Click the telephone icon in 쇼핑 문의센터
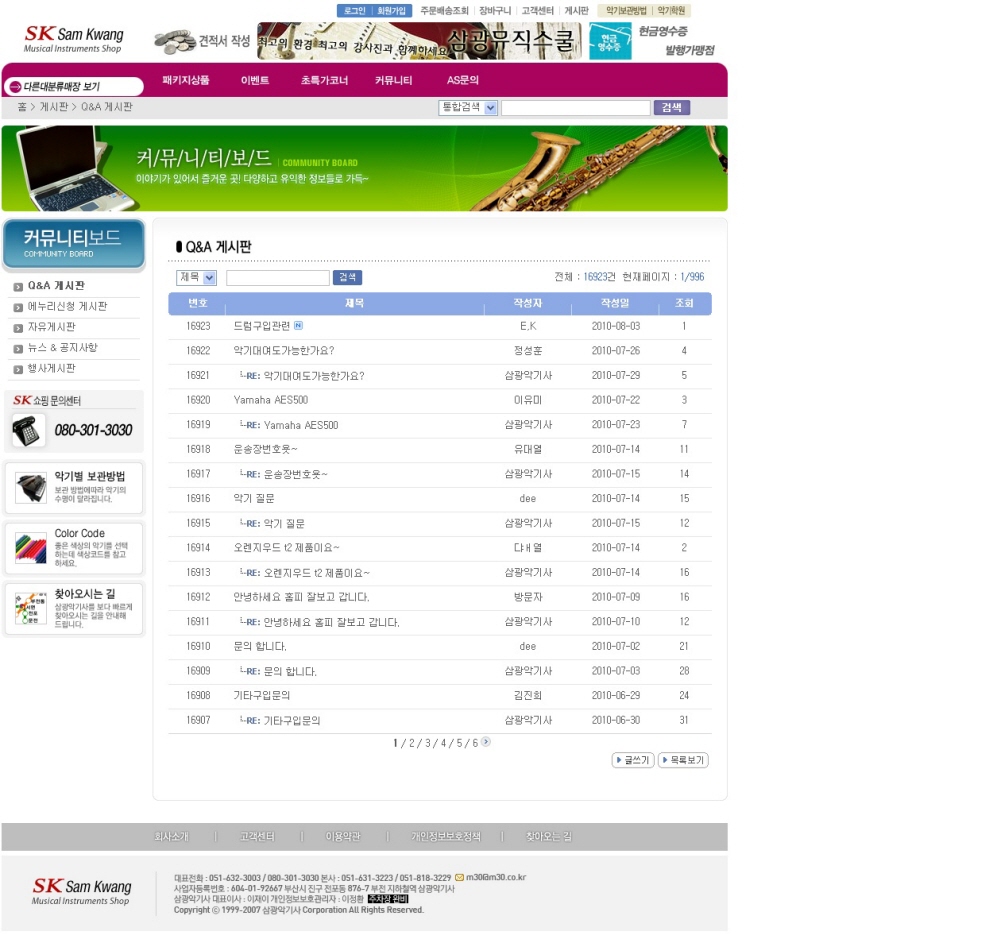The width and height of the screenshot is (1000, 934). (29, 430)
